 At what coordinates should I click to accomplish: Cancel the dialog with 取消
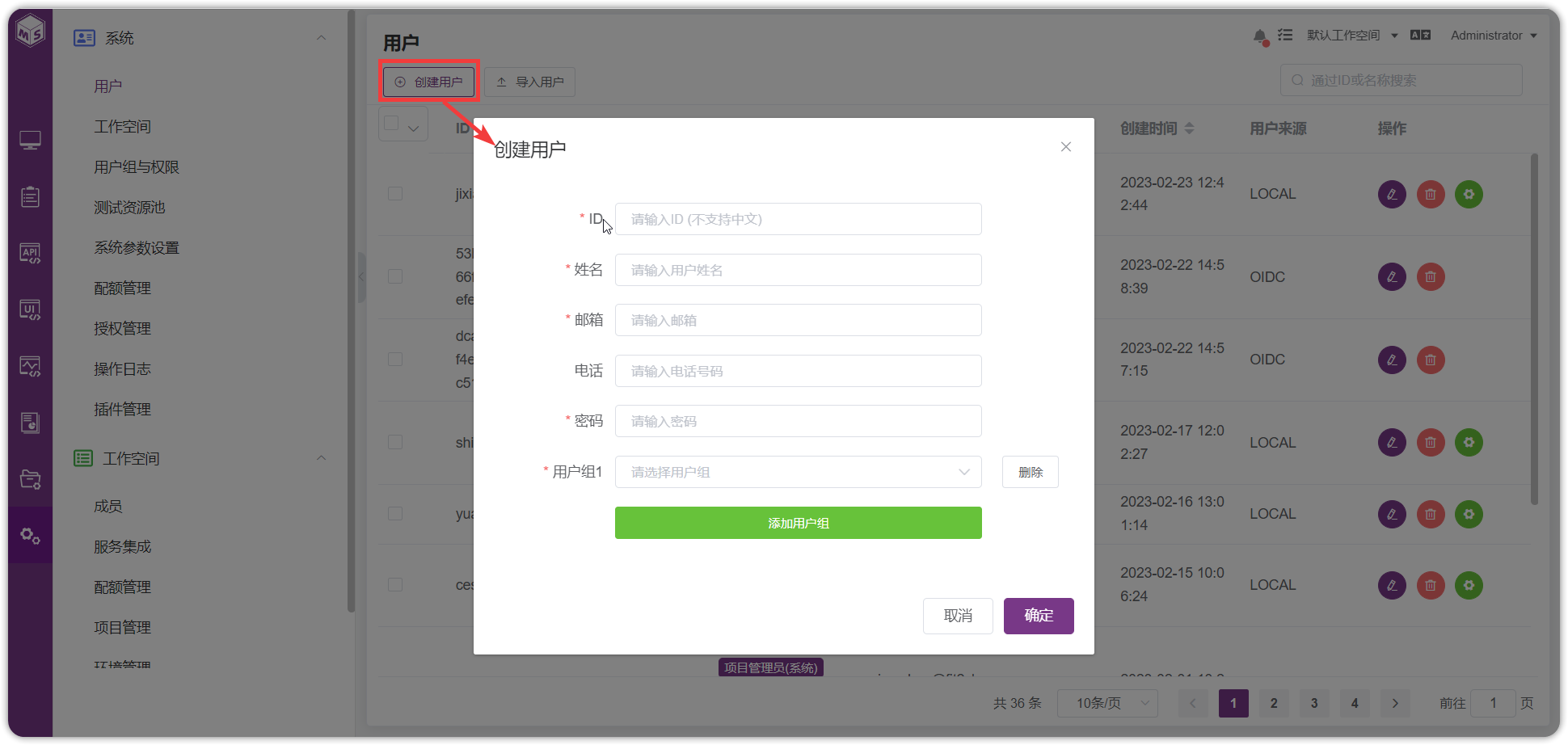point(958,616)
